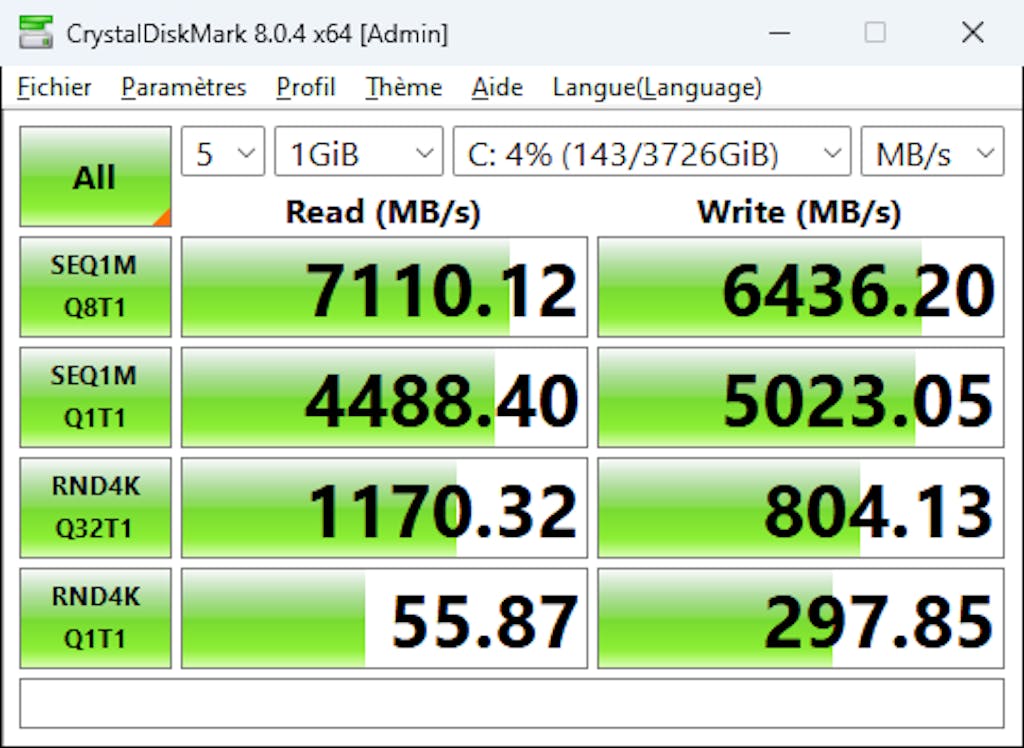Run the RND4K Q1T1 benchmark

point(95,617)
